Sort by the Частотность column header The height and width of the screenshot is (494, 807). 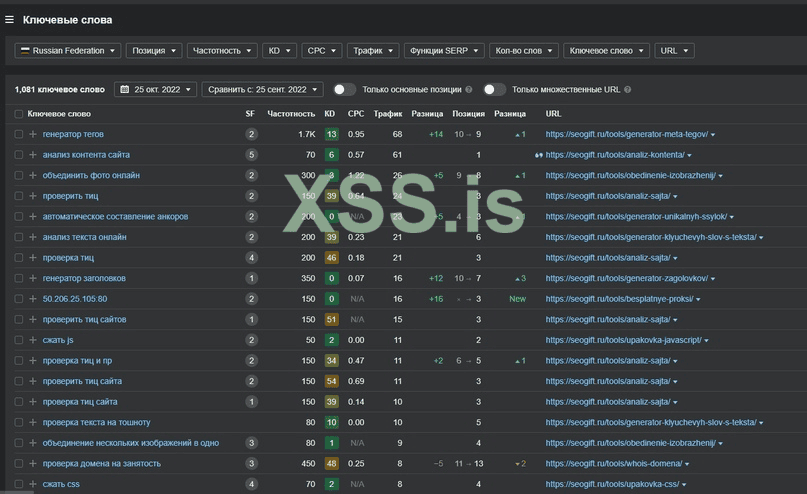[291, 114]
